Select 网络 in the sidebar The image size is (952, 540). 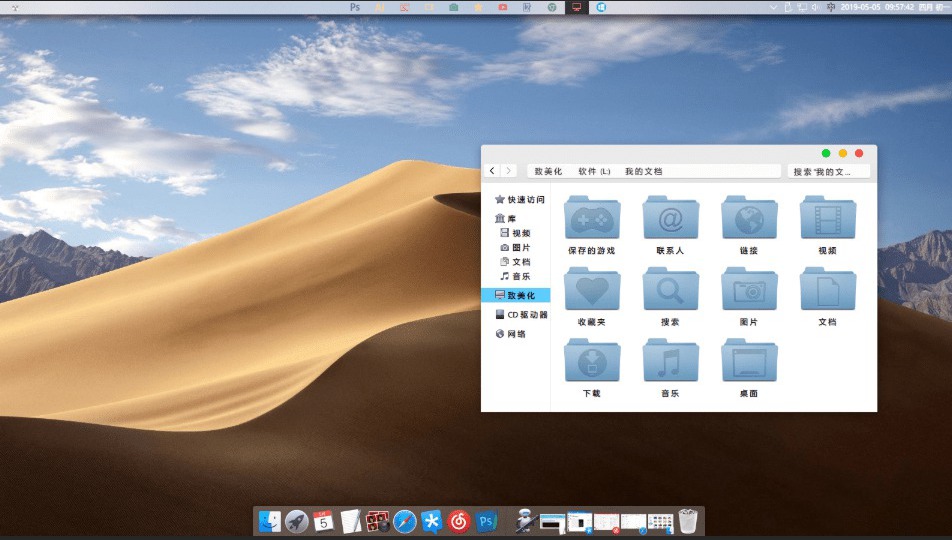[515, 334]
